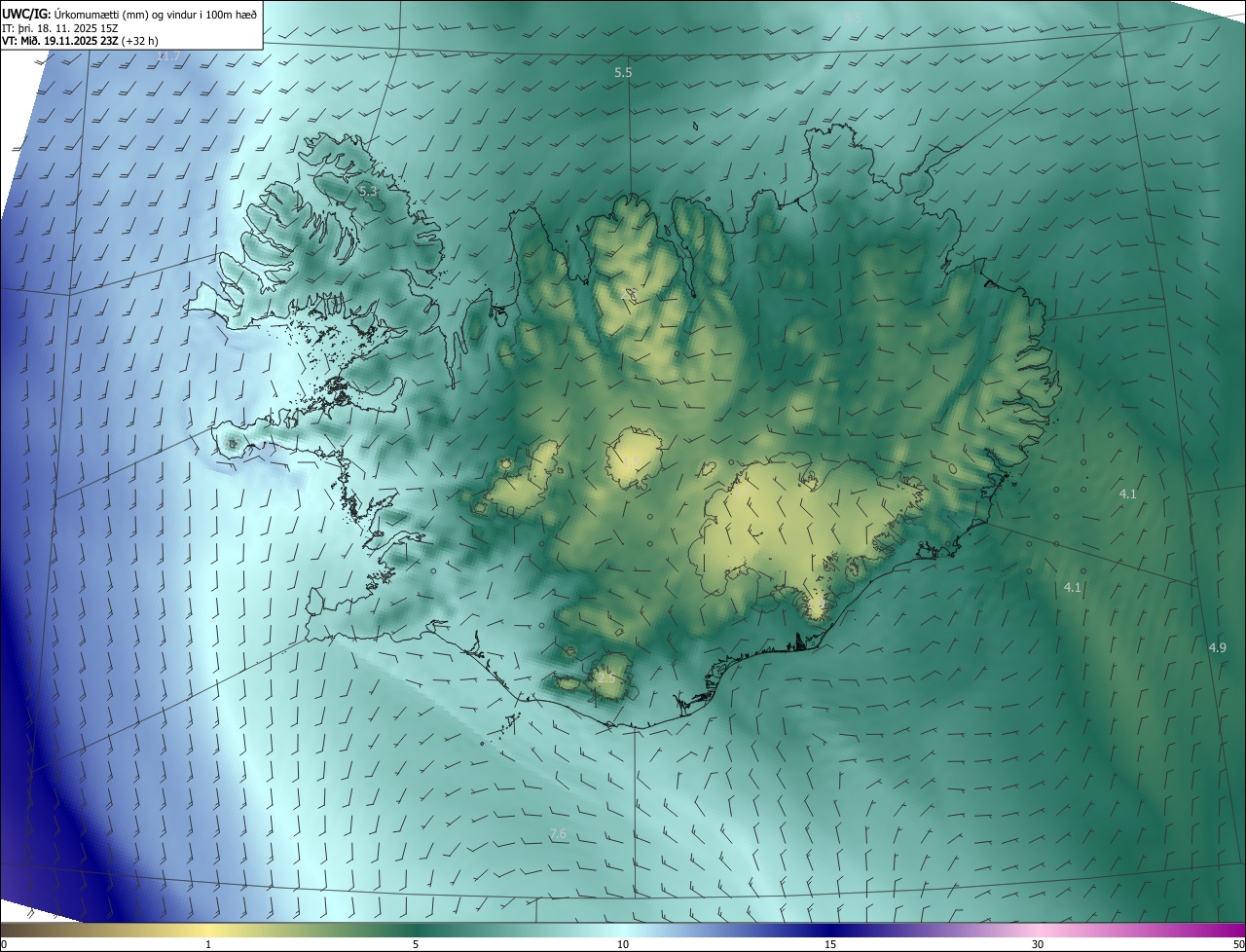This screenshot has width=1246, height=952.
Task: Click the 7.6 value label south of Iceland
Action: [x=557, y=834]
